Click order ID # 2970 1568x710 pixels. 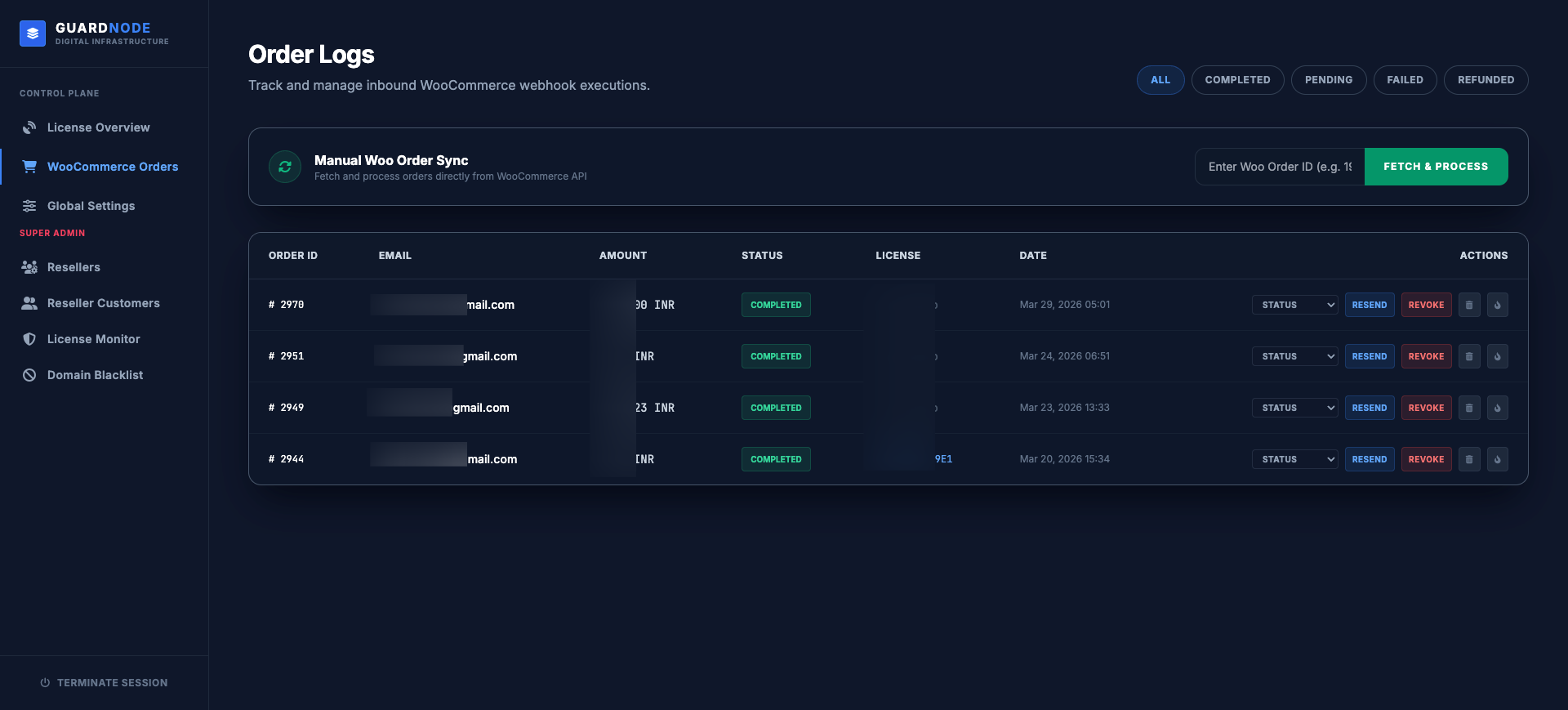[x=286, y=305]
